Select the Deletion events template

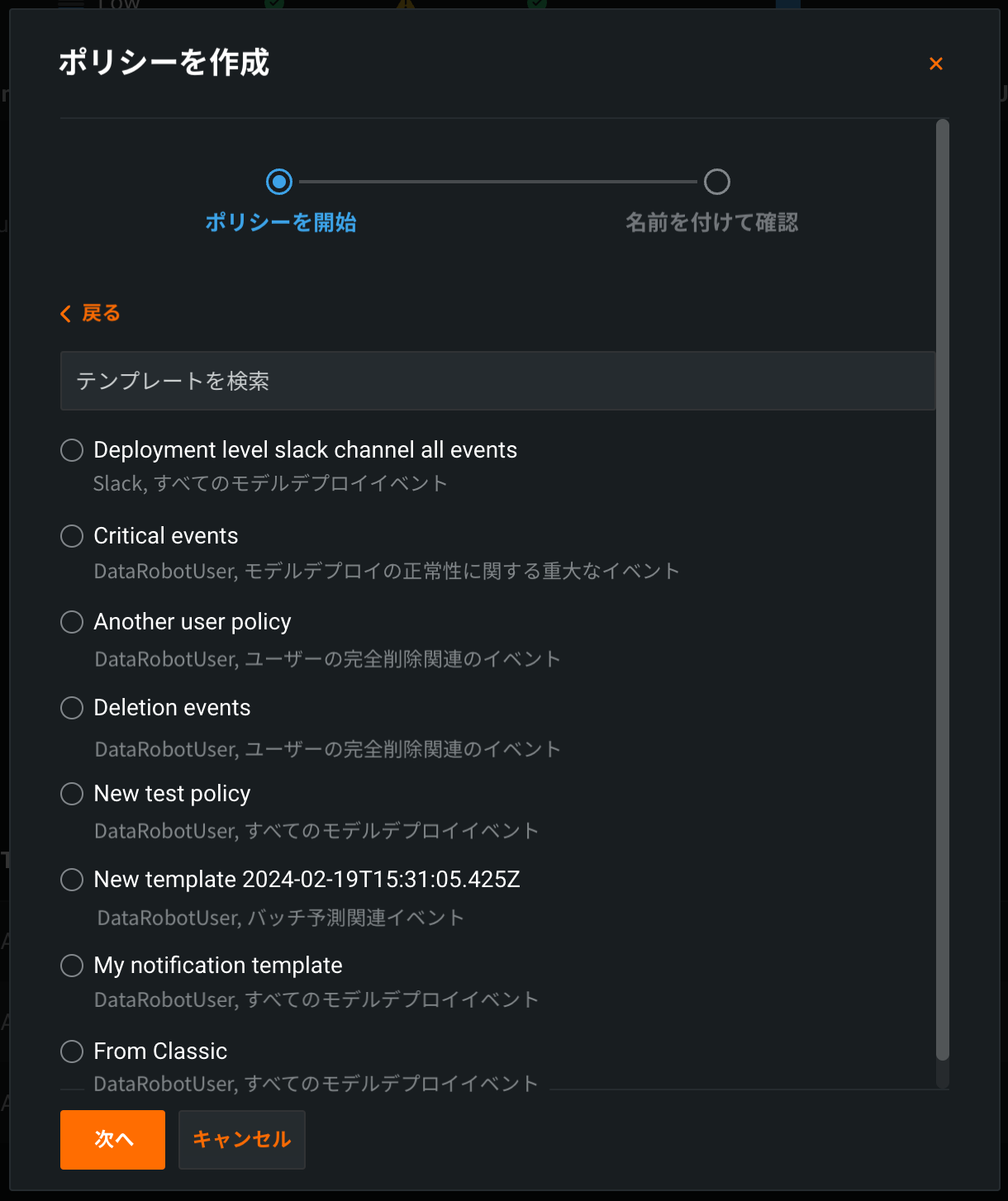click(73, 708)
